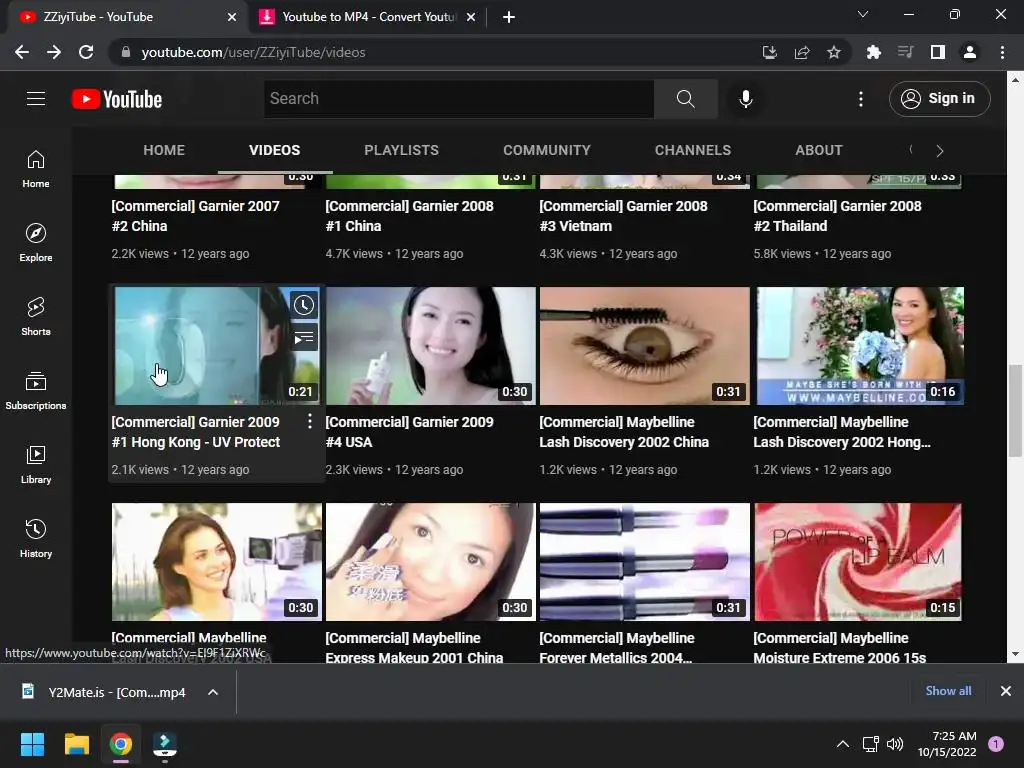
Task: Open Maybelline Lash Discovery 2002 China title
Action: (624, 432)
